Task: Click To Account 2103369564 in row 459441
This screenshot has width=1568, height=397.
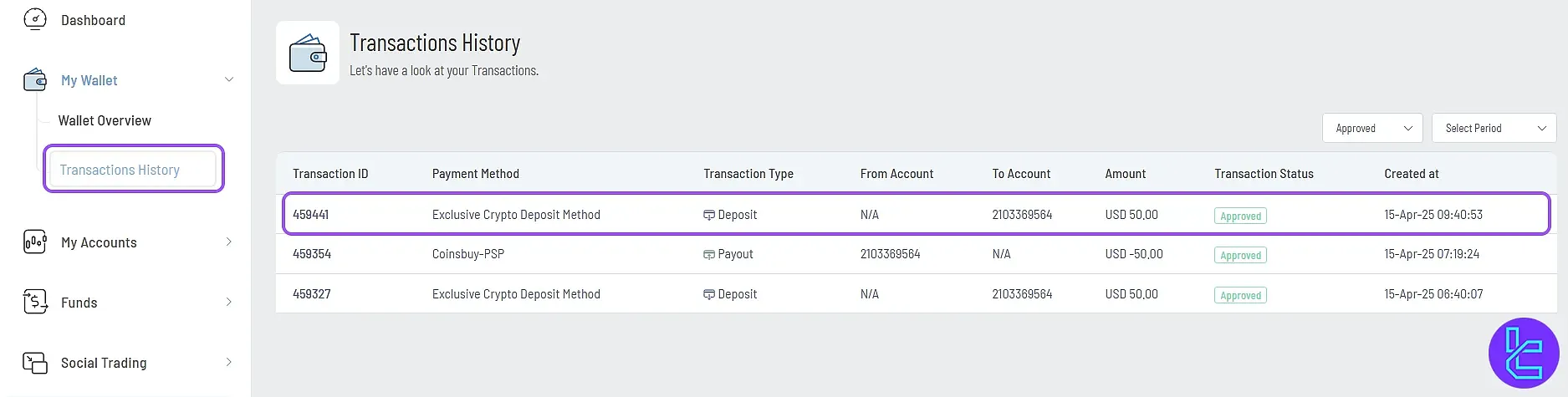Action: click(x=1022, y=215)
